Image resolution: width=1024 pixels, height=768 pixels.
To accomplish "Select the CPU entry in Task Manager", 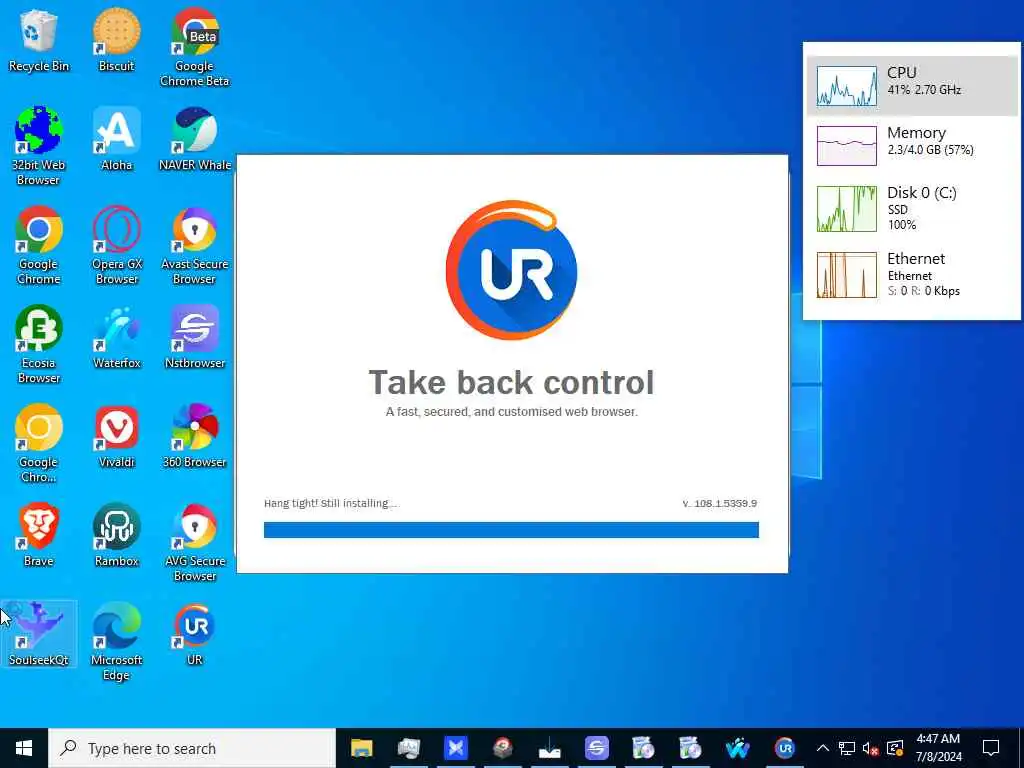I will [912, 86].
